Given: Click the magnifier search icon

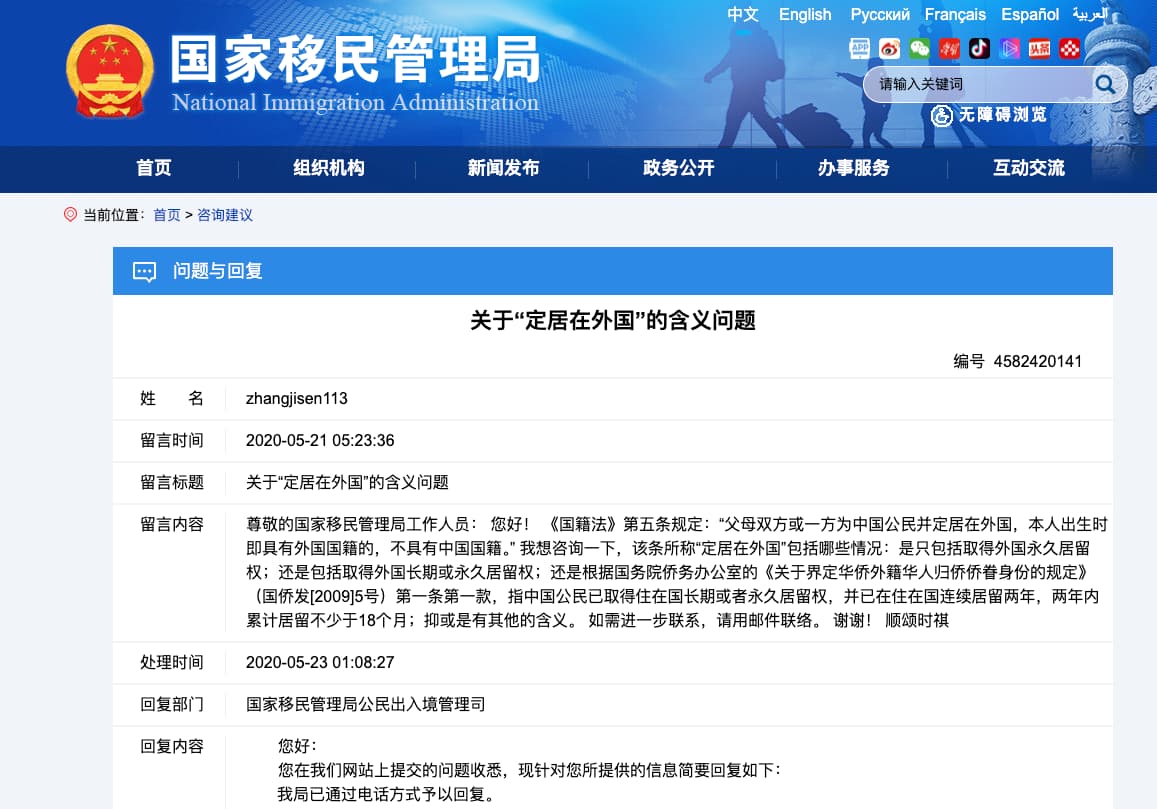Looking at the screenshot, I should [x=1105, y=85].
